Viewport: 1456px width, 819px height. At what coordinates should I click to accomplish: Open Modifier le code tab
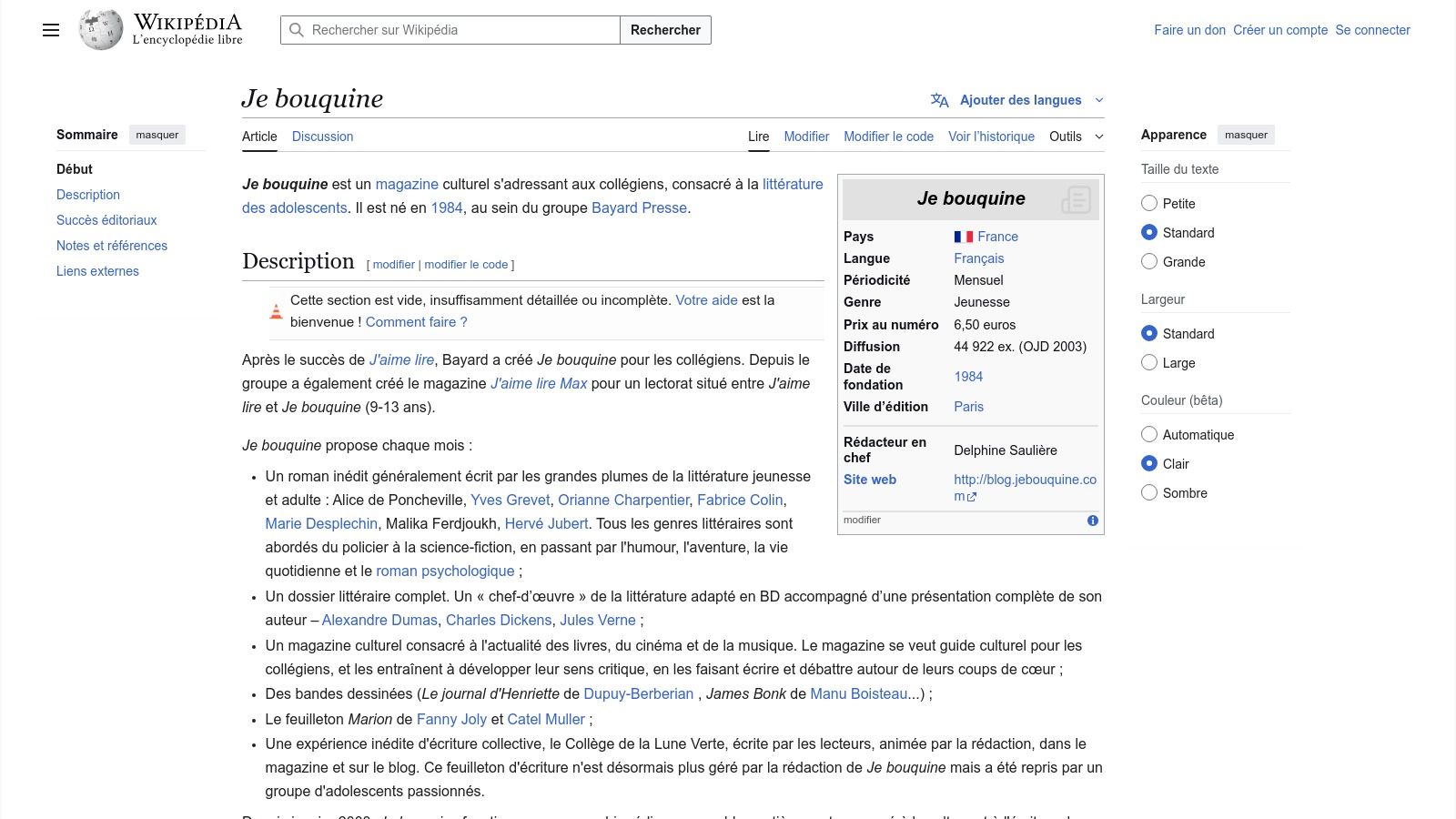point(888,136)
